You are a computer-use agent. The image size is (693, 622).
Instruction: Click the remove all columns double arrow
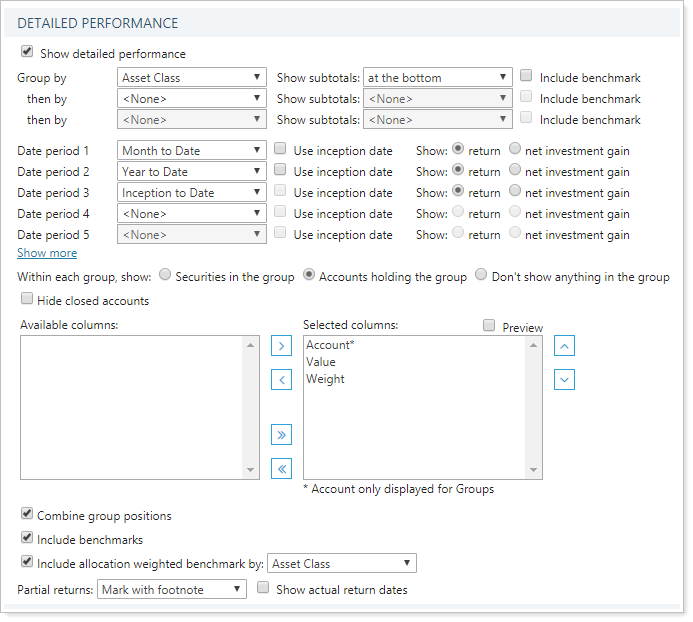[x=283, y=468]
